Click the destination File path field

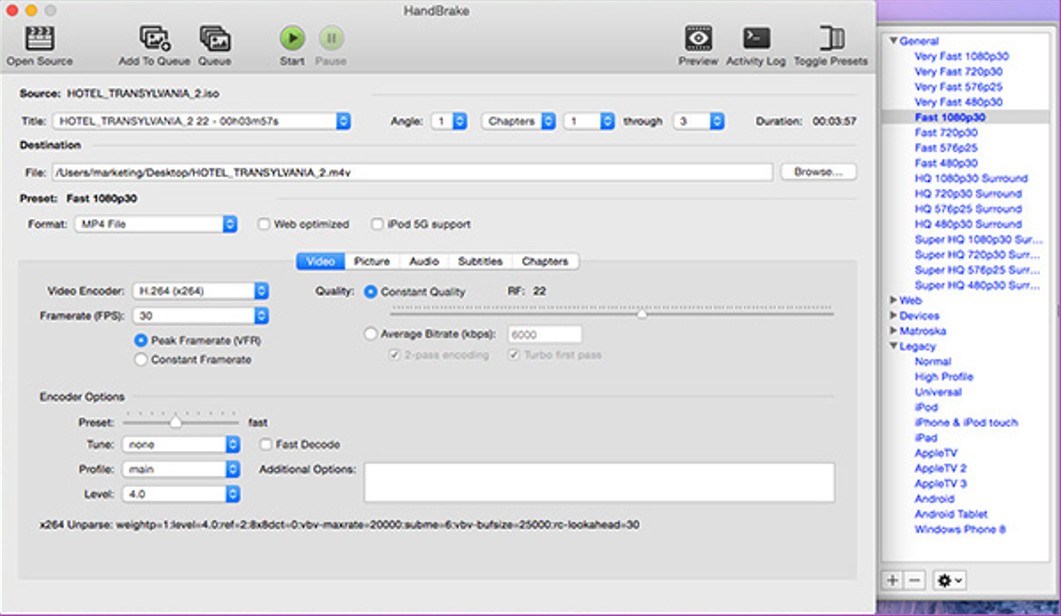coord(412,173)
